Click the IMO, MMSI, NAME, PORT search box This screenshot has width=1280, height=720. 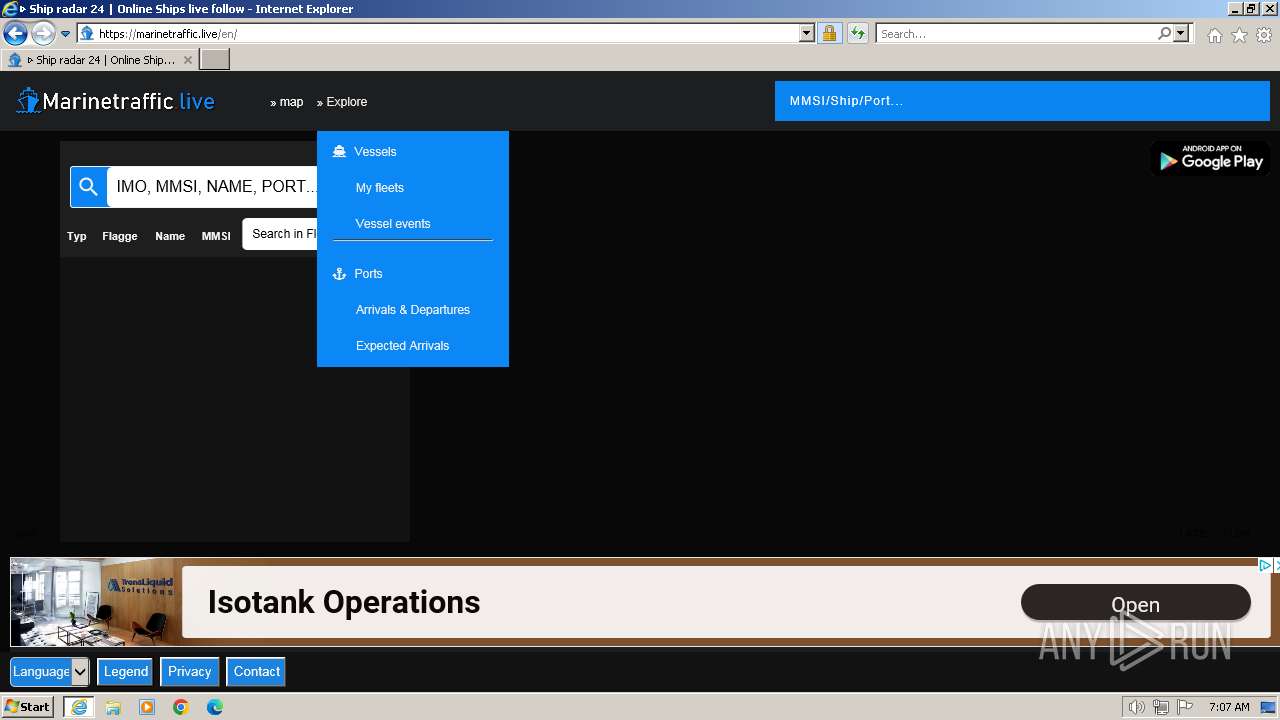click(x=212, y=187)
